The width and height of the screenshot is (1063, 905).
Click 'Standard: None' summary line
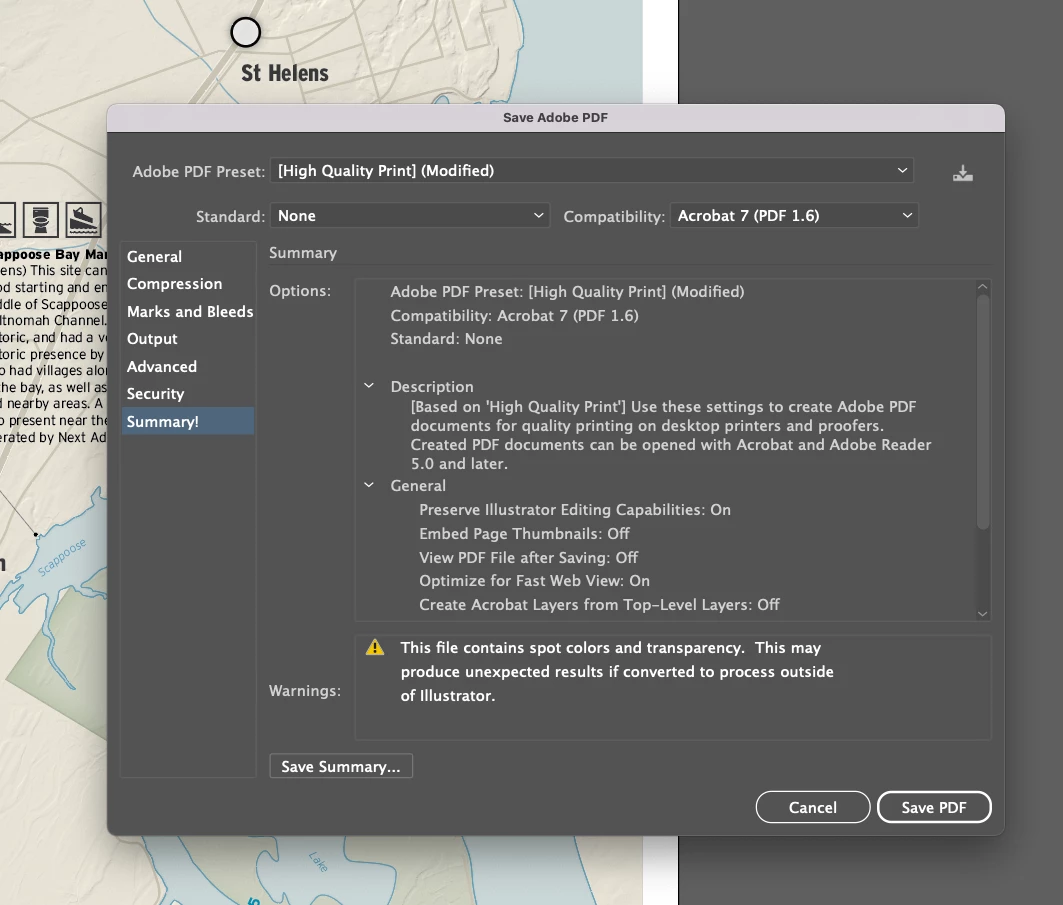[x=446, y=338]
